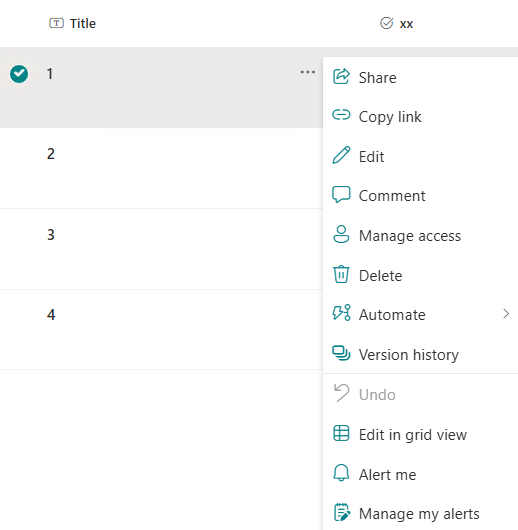Click the Share arrow icon
518x530 pixels.
point(341,76)
